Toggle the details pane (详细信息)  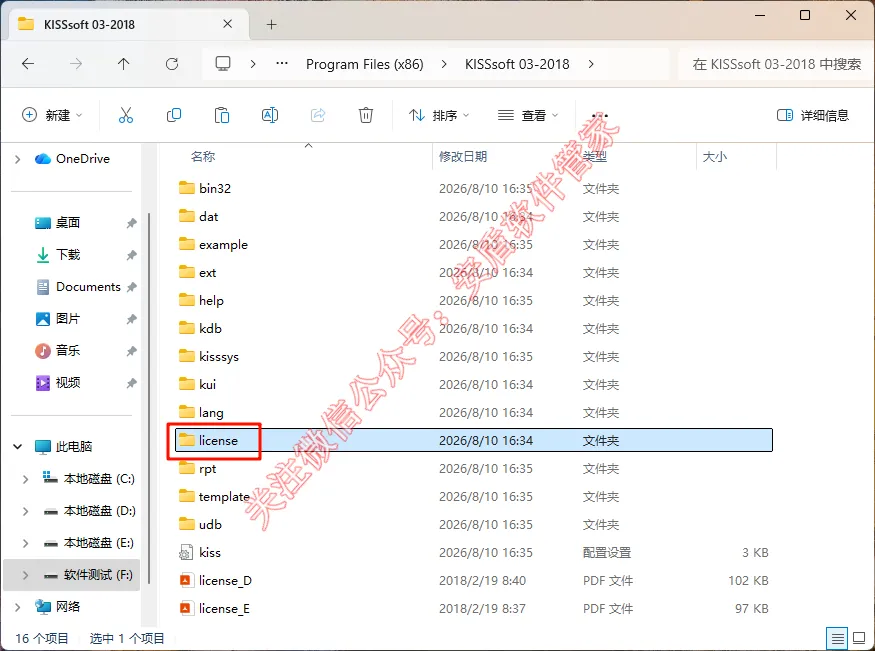click(x=812, y=115)
